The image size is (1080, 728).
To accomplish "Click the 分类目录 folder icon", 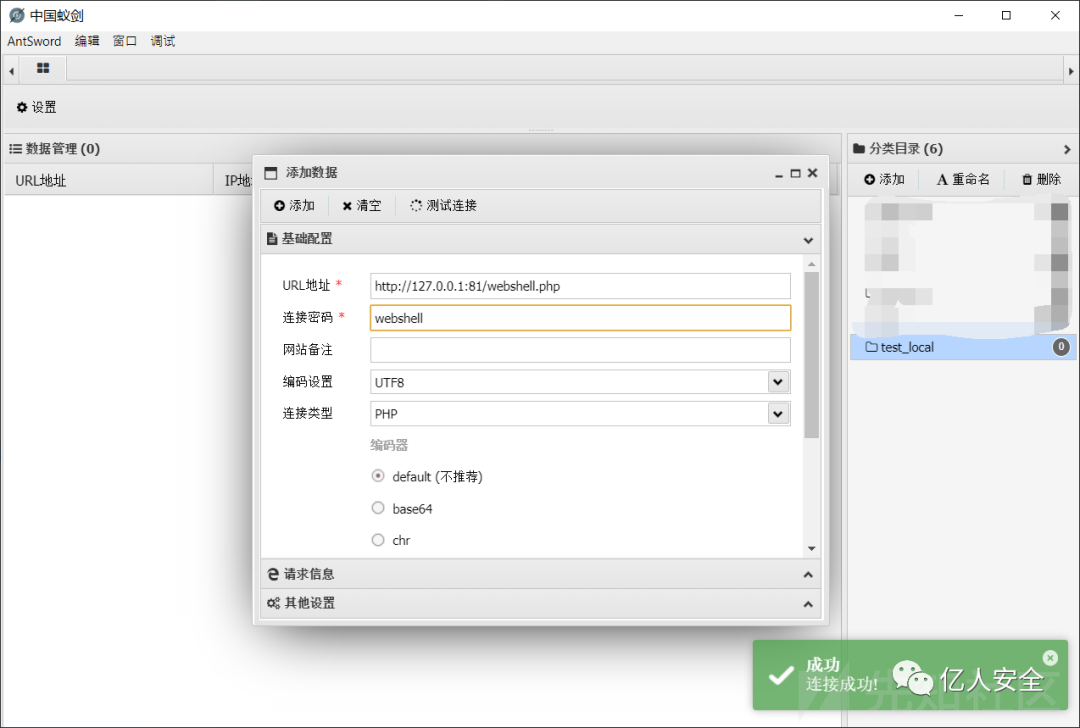I will (x=859, y=148).
